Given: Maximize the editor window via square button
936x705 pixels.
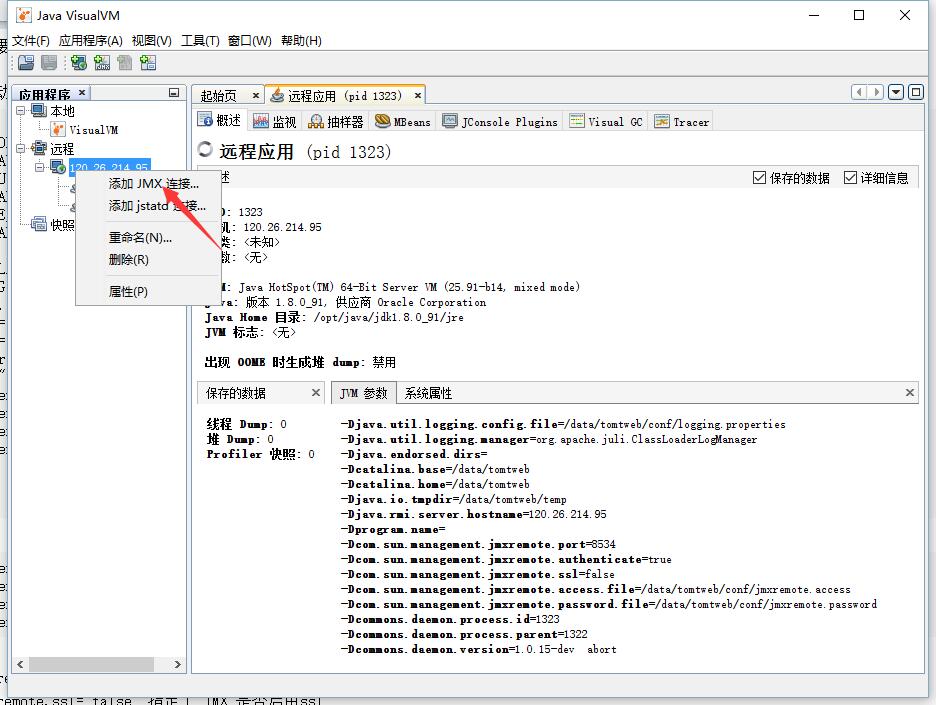Looking at the screenshot, I should click(916, 92).
